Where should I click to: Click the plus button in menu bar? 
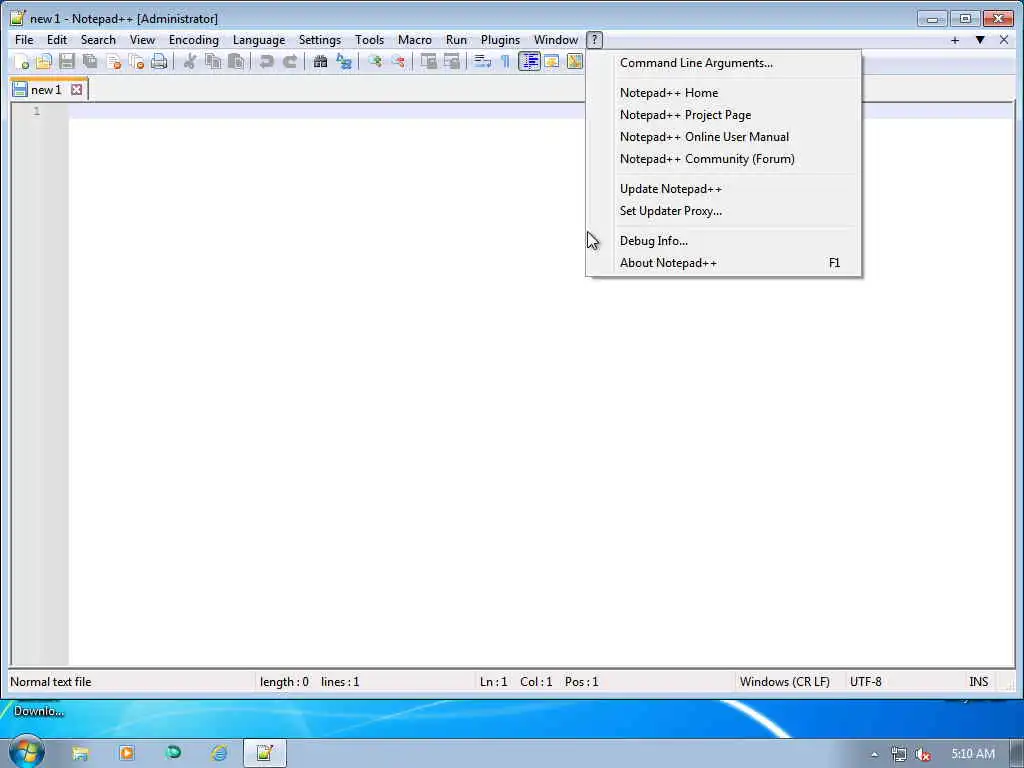coord(955,40)
